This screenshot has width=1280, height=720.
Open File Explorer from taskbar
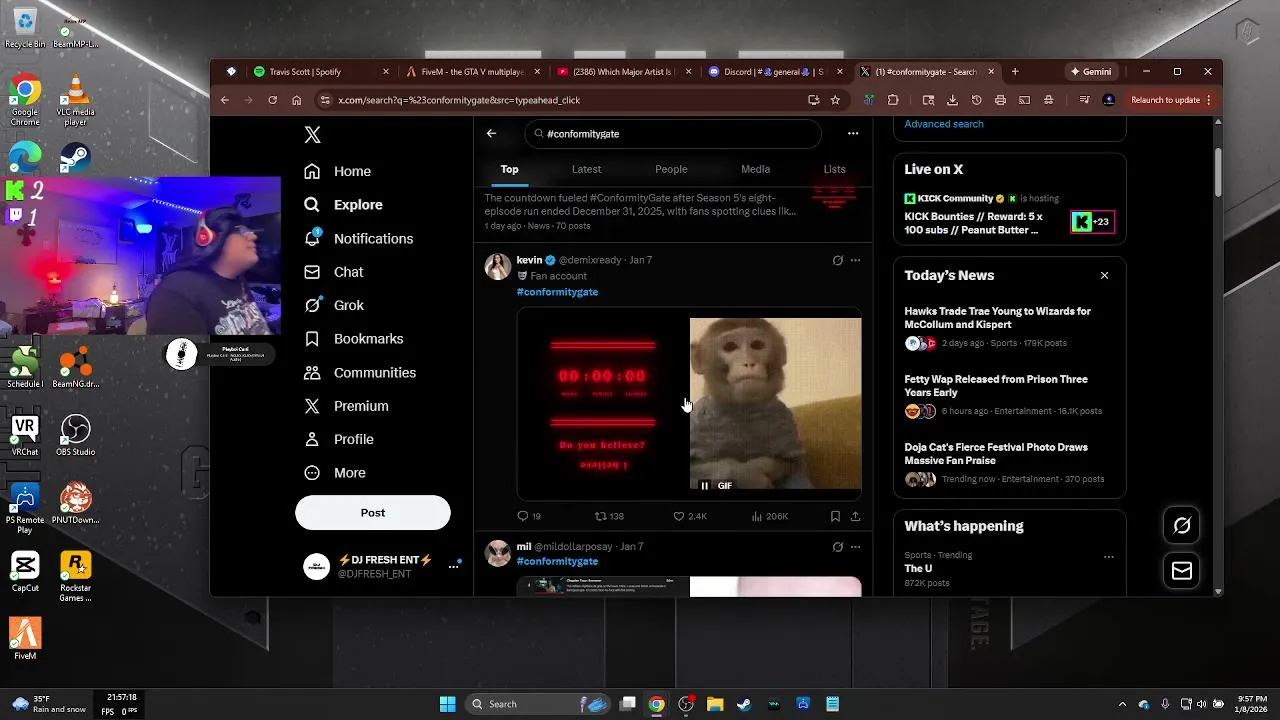[x=715, y=704]
